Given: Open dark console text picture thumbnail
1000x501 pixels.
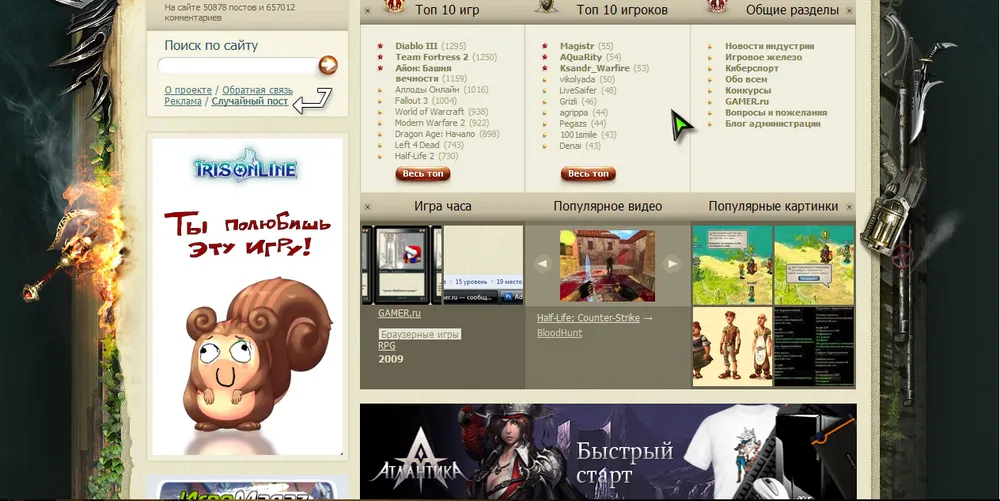Looking at the screenshot, I should 814,346.
